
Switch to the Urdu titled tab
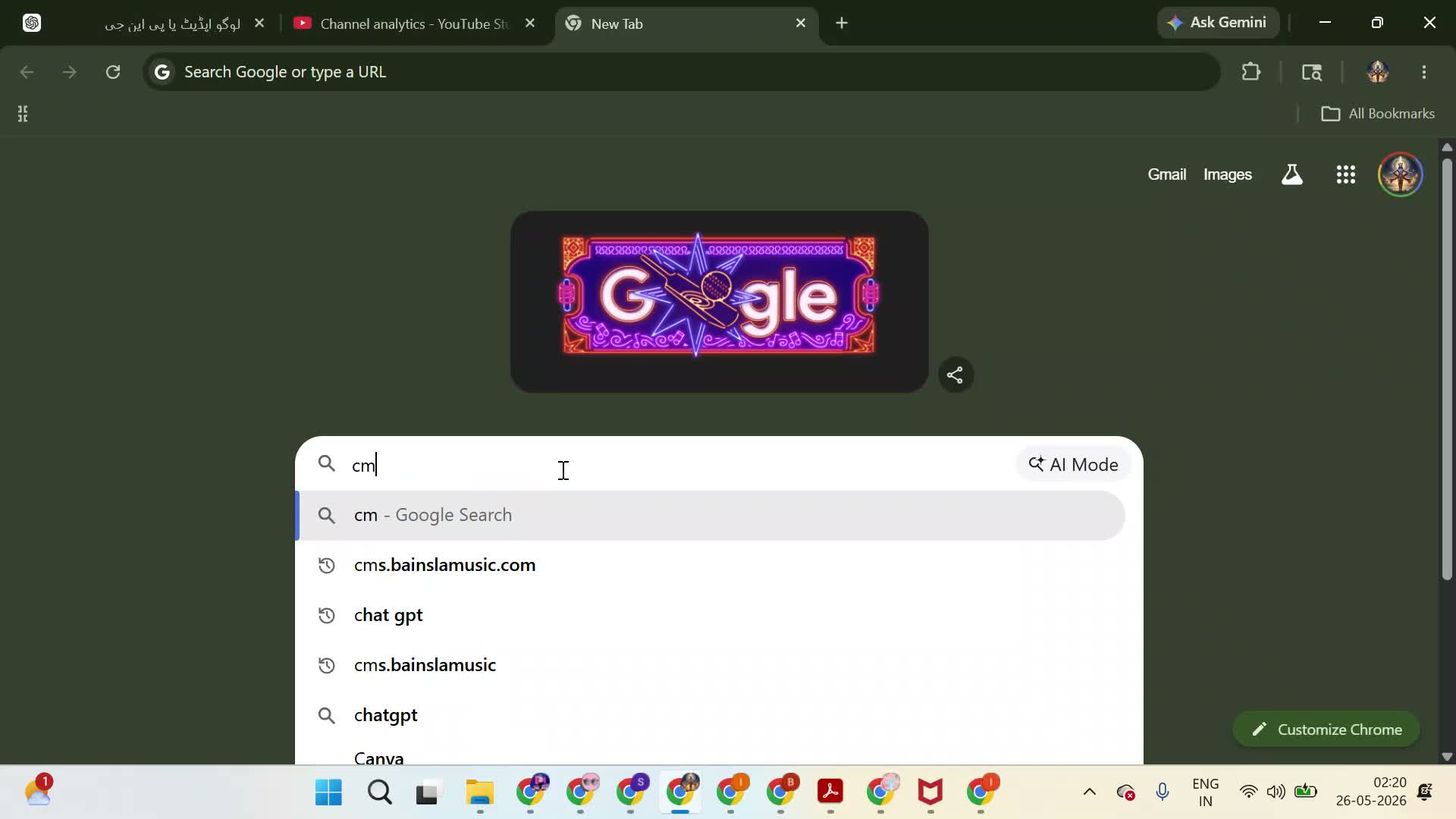click(x=172, y=24)
